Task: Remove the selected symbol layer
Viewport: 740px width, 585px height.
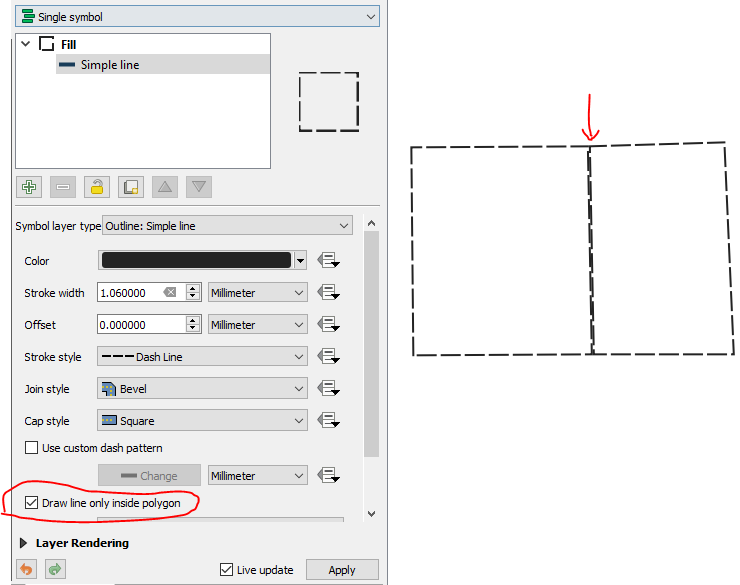Action: (x=63, y=187)
